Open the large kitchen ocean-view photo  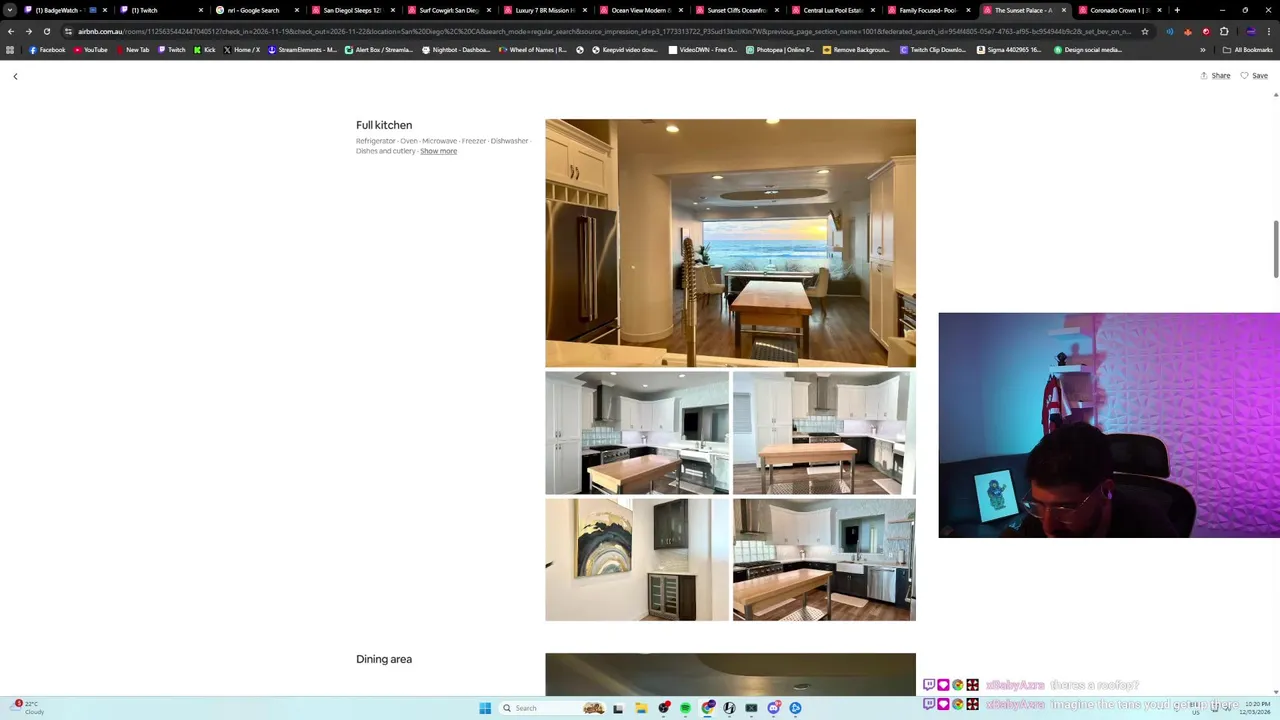point(730,243)
